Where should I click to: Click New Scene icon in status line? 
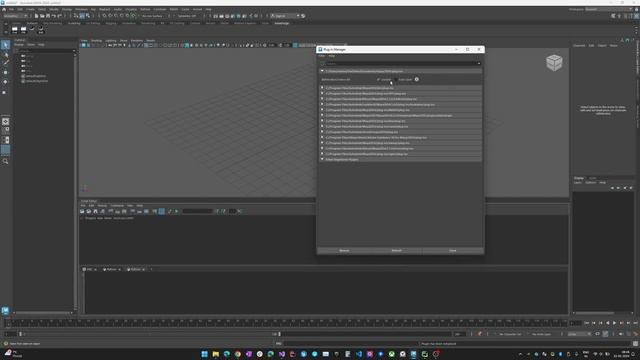[x=36, y=16]
